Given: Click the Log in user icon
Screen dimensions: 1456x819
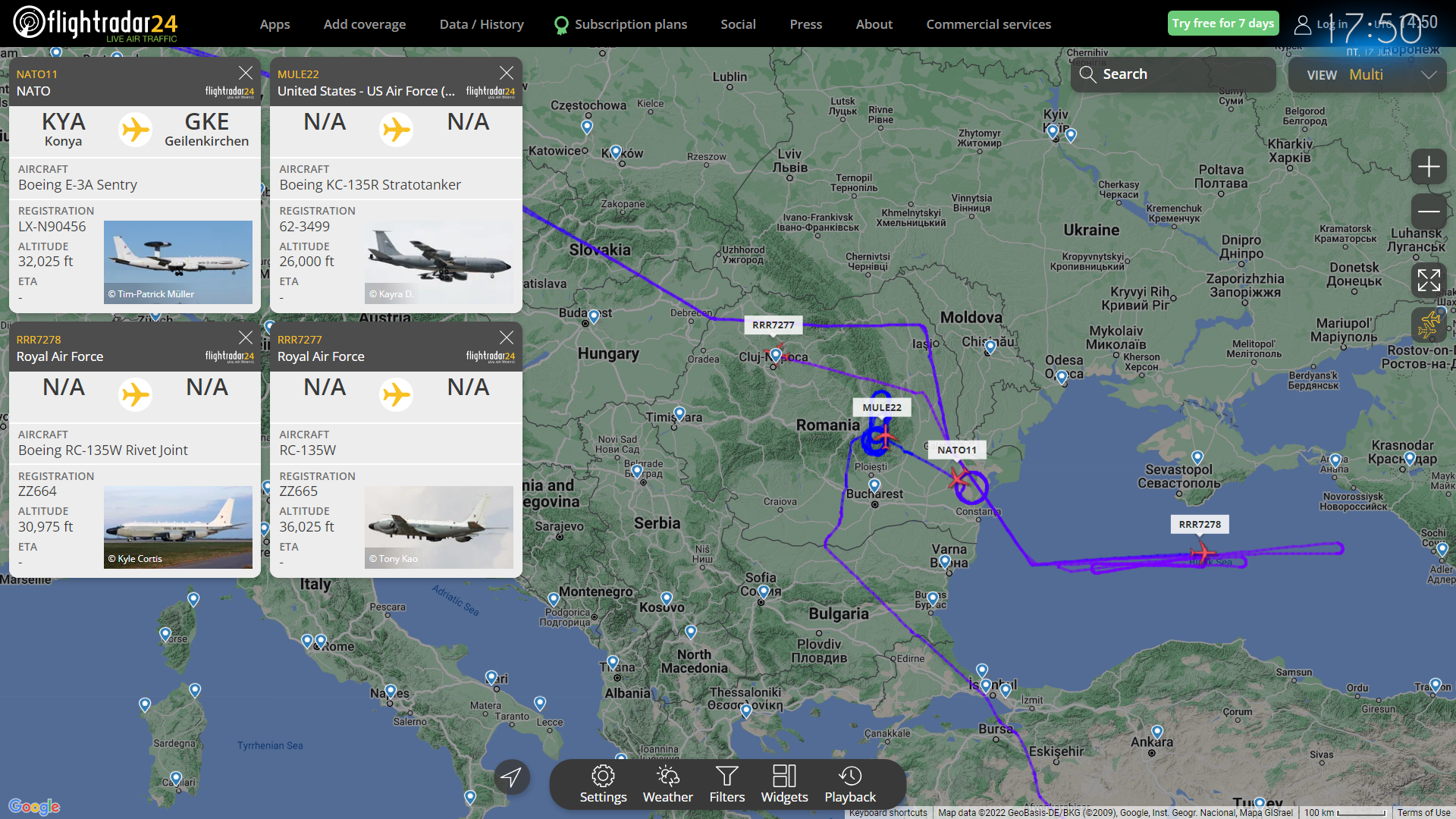Looking at the screenshot, I should coord(1302,25).
